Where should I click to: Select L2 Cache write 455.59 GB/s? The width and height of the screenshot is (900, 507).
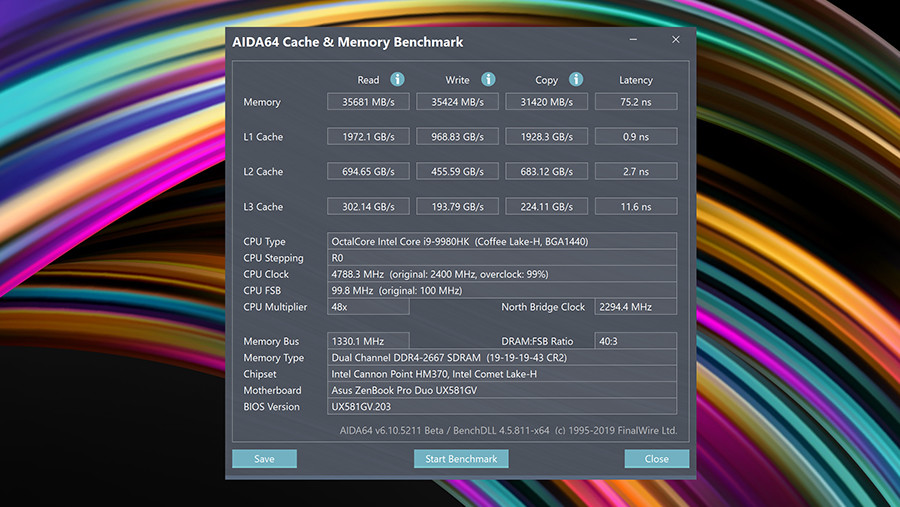pos(457,171)
